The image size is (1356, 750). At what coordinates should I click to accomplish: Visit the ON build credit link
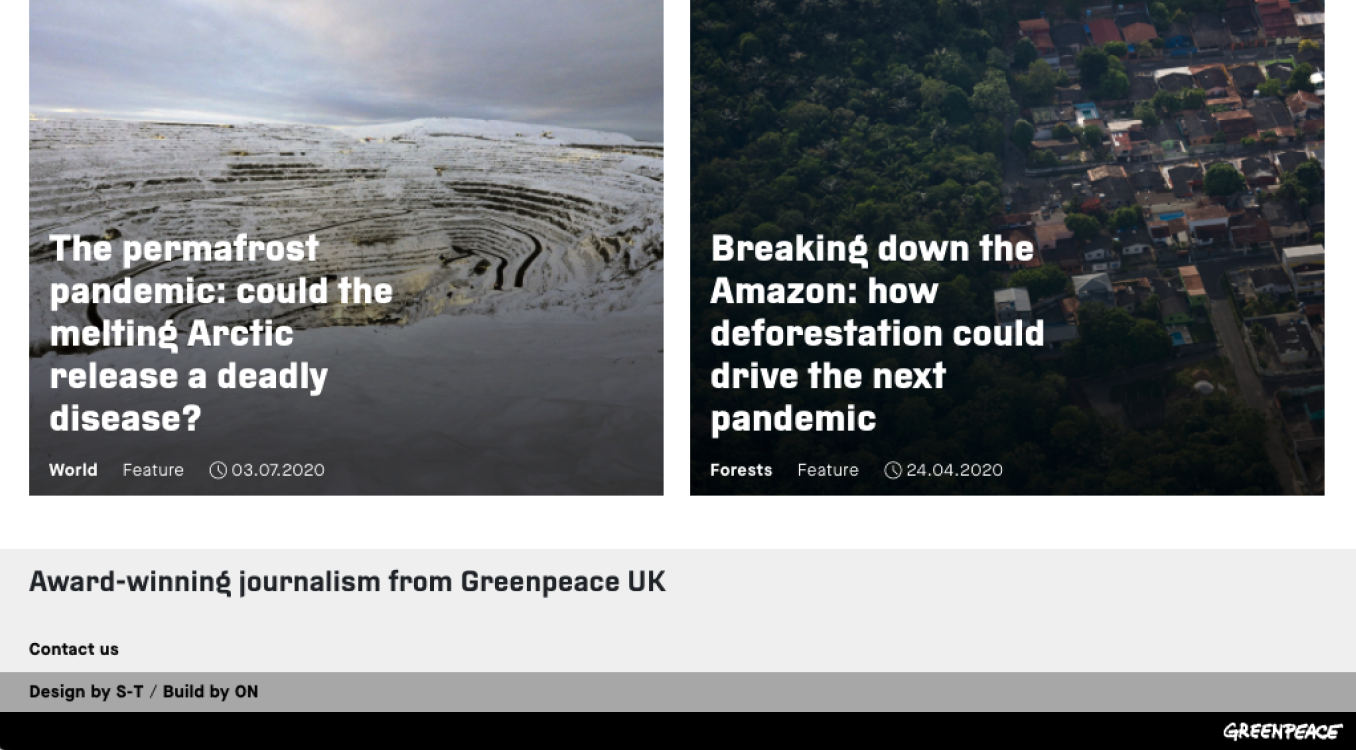pos(246,691)
